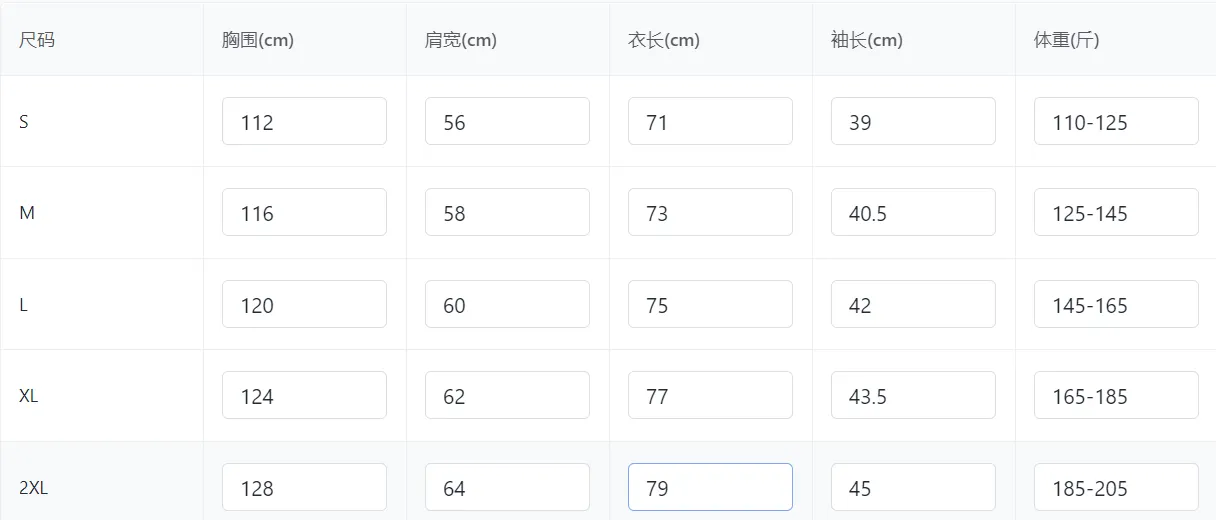Click the 尺码 column header
The image size is (1216, 520).
pyautogui.click(x=37, y=40)
